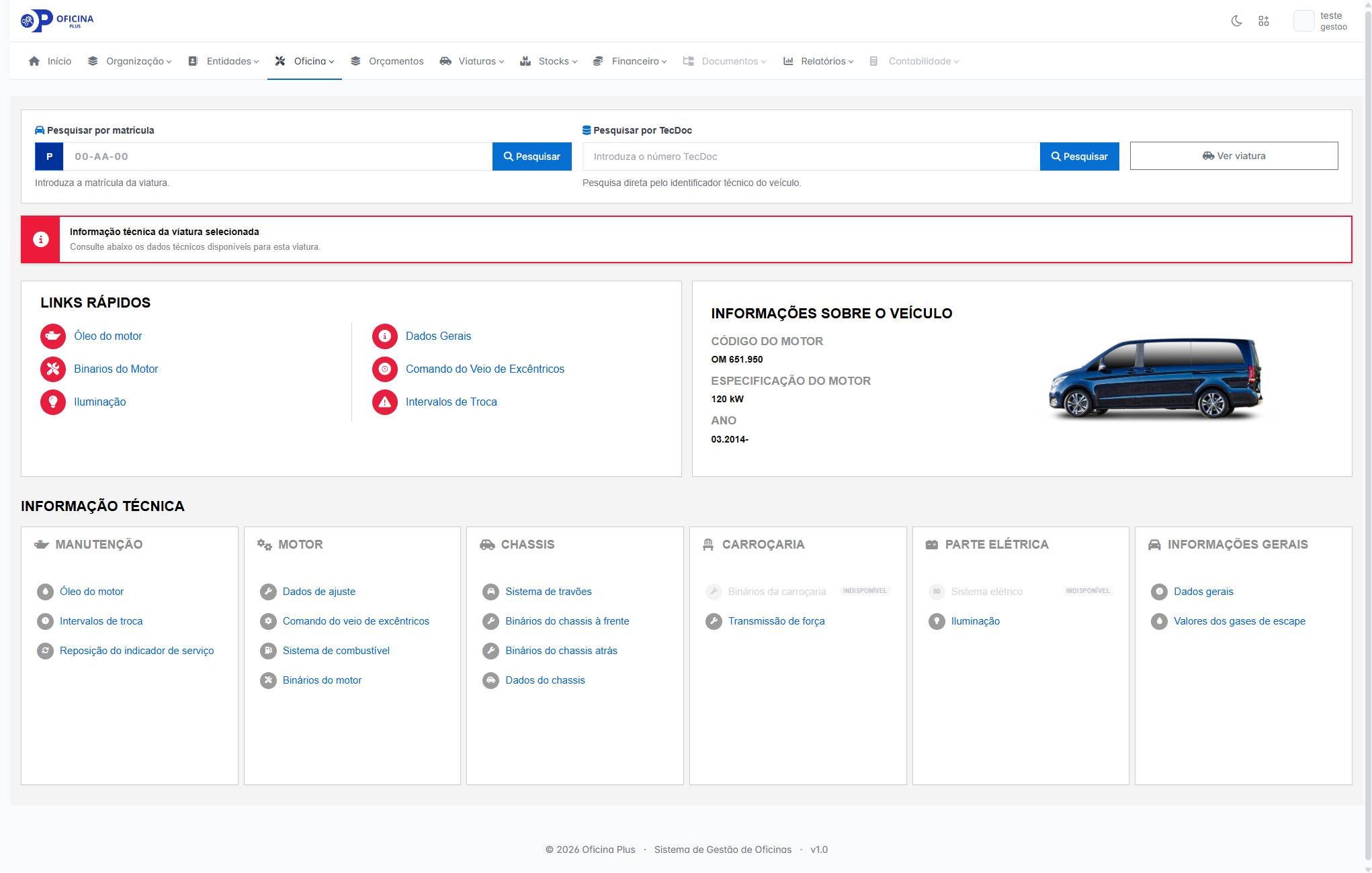Focus the TecDoc number input field
Image resolution: width=1372 pixels, height=873 pixels.
click(x=811, y=156)
